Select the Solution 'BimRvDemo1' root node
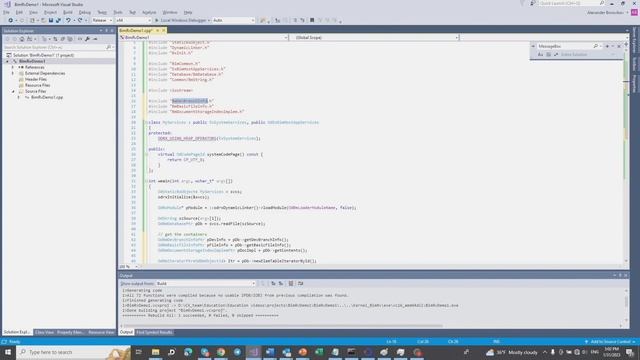This screenshot has height=360, width=640. 43,55
